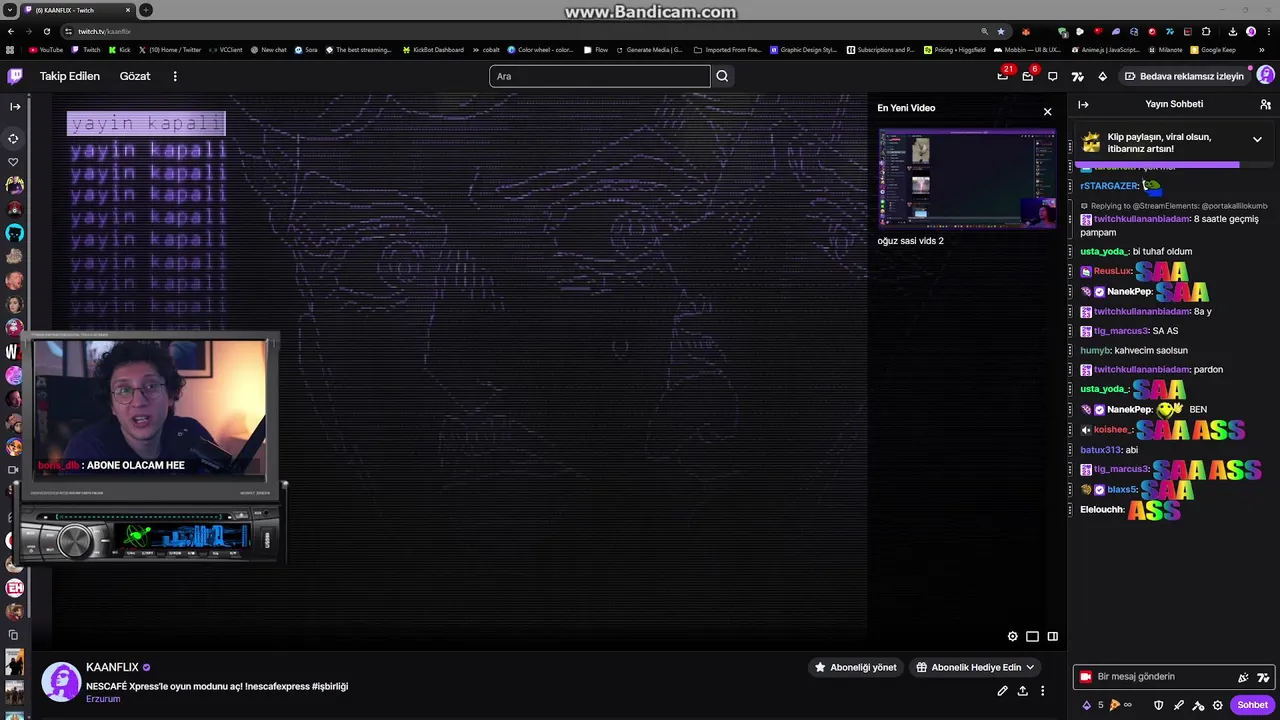
Task: Open the three-dot menu beside Gözat
Action: (175, 76)
